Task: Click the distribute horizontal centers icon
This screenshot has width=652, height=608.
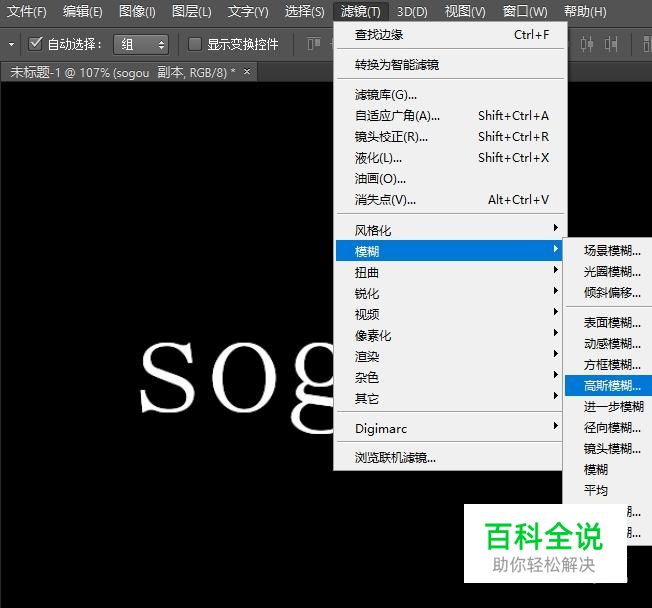Action: click(587, 44)
